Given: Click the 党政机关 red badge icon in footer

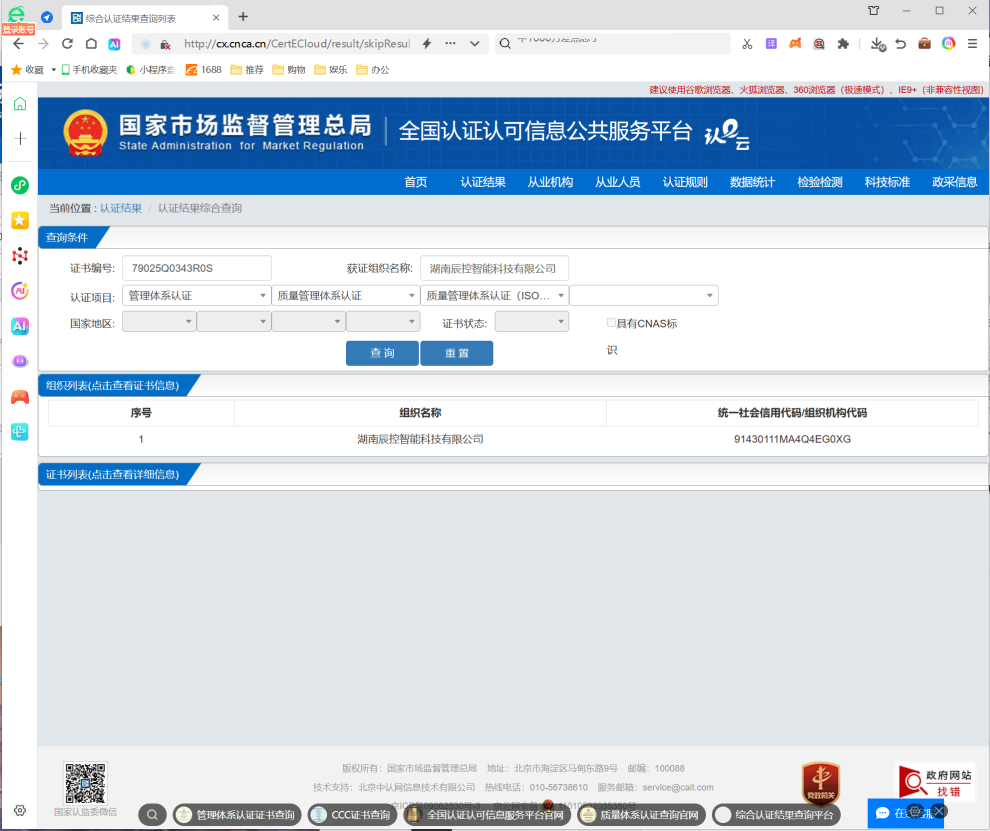Looking at the screenshot, I should click(820, 784).
